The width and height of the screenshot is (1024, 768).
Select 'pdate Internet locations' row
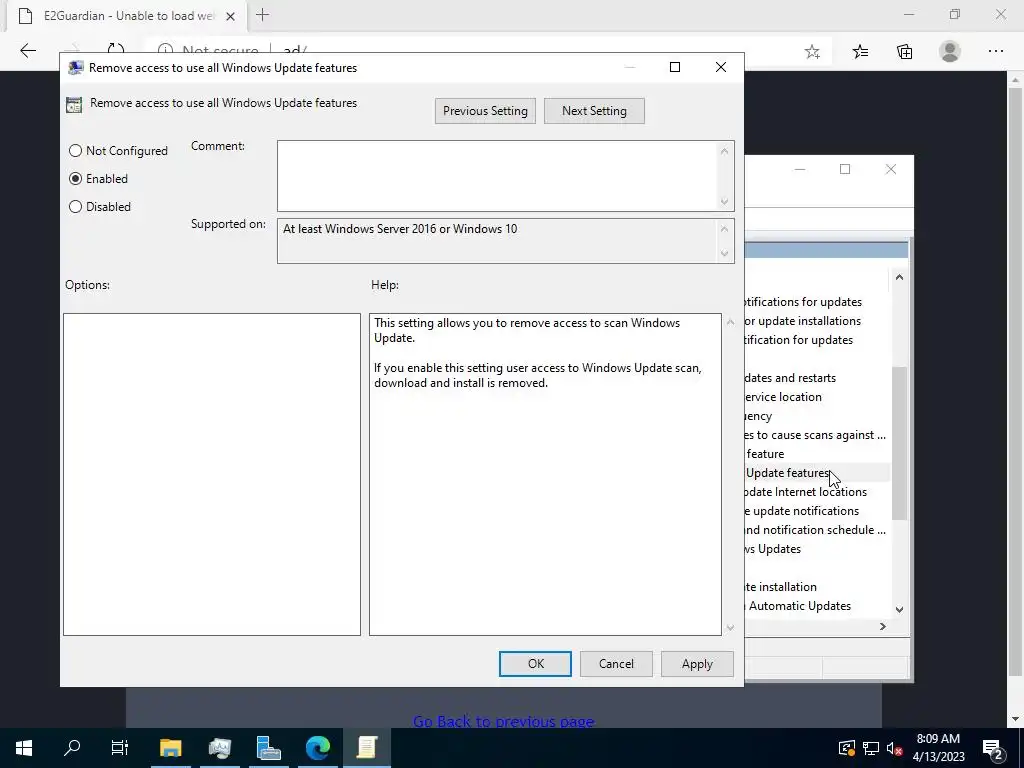coord(817,492)
